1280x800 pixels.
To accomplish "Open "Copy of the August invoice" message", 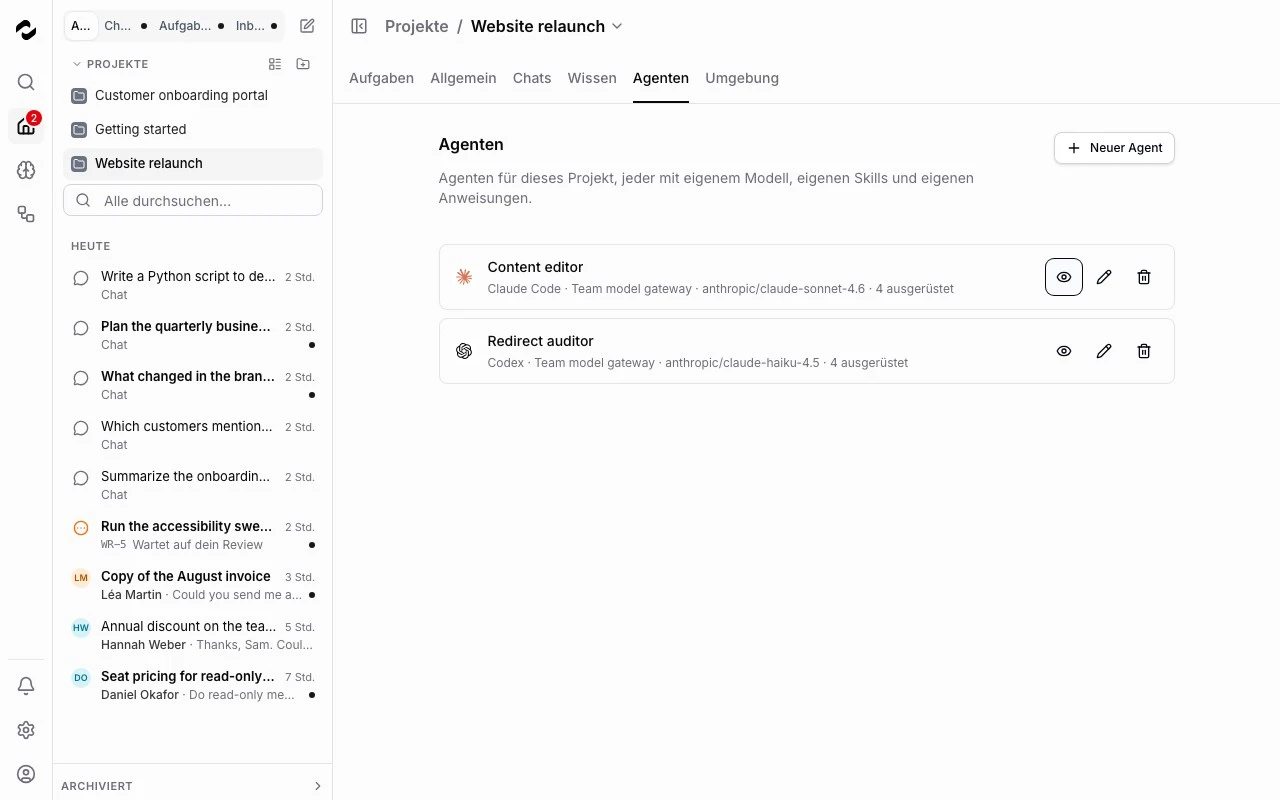I will pos(193,585).
